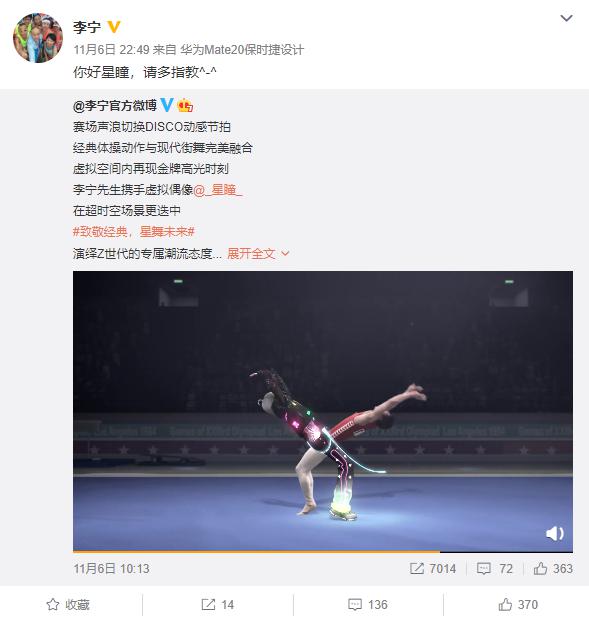Viewport: 589px width, 619px height.
Task: Open the #致敬经典,星舞未来# hashtag topic
Action: point(134,232)
